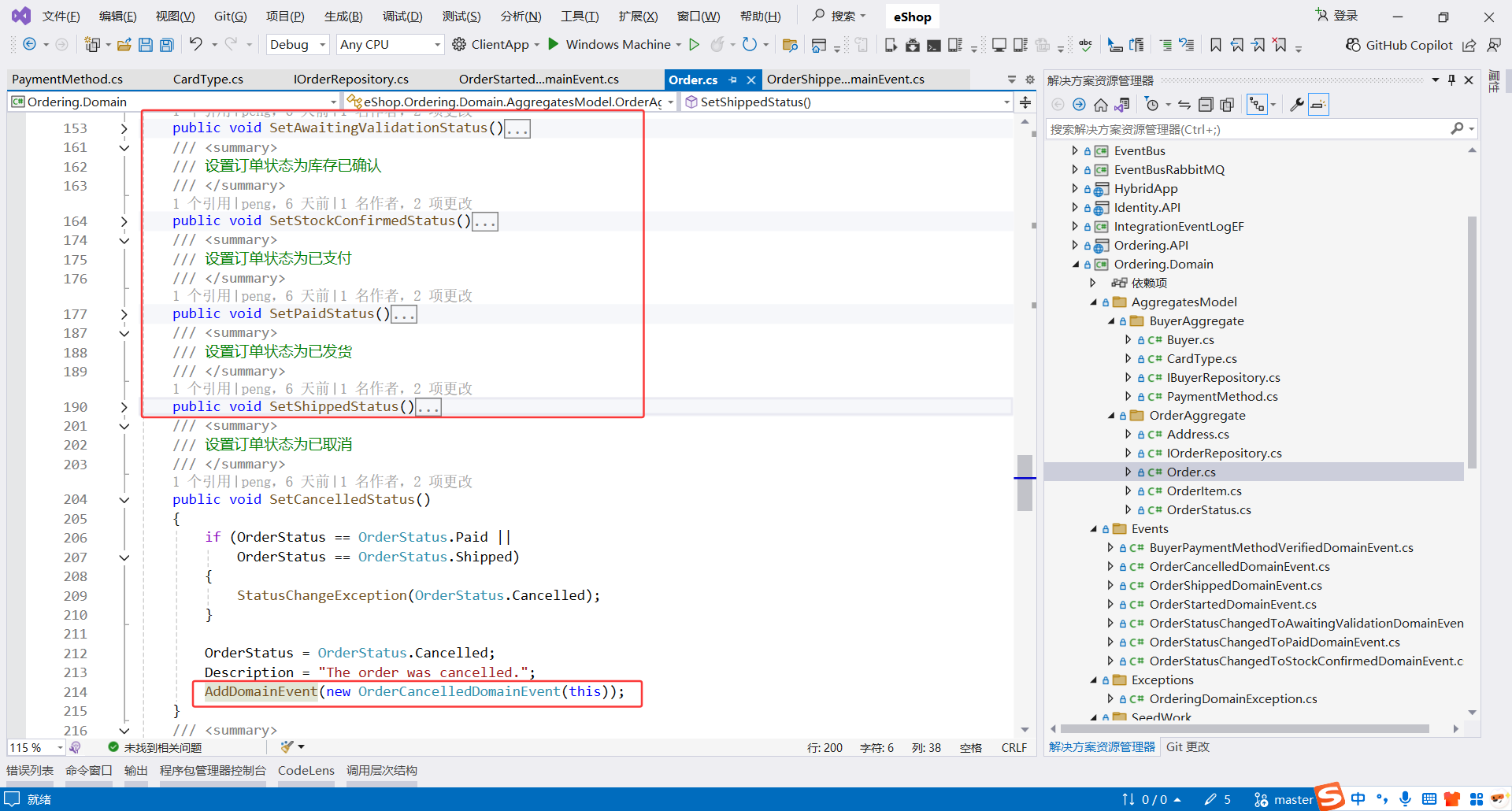Open the 程序包管理器控制台 panel
The width and height of the screenshot is (1512, 811).
[x=213, y=771]
